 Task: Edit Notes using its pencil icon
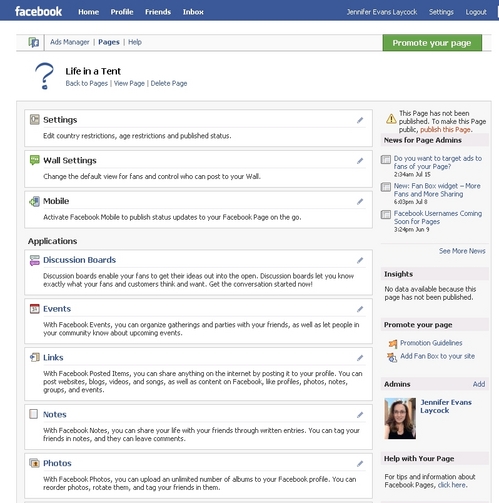coord(360,415)
